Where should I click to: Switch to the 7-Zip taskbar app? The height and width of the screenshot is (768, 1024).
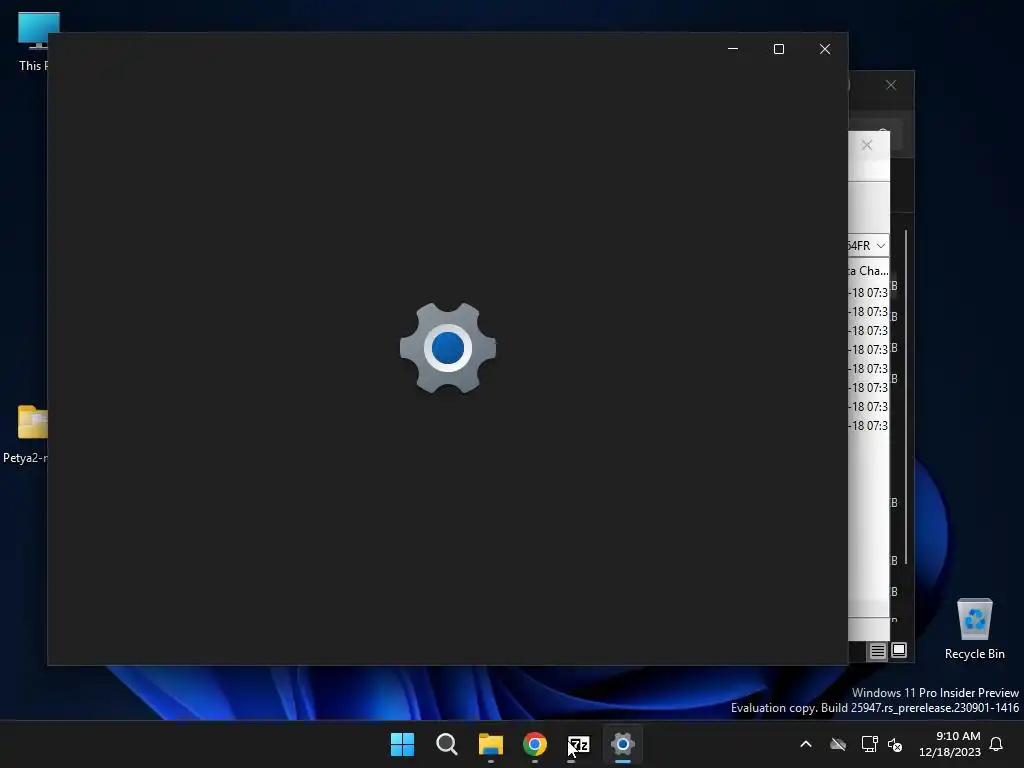(x=579, y=744)
